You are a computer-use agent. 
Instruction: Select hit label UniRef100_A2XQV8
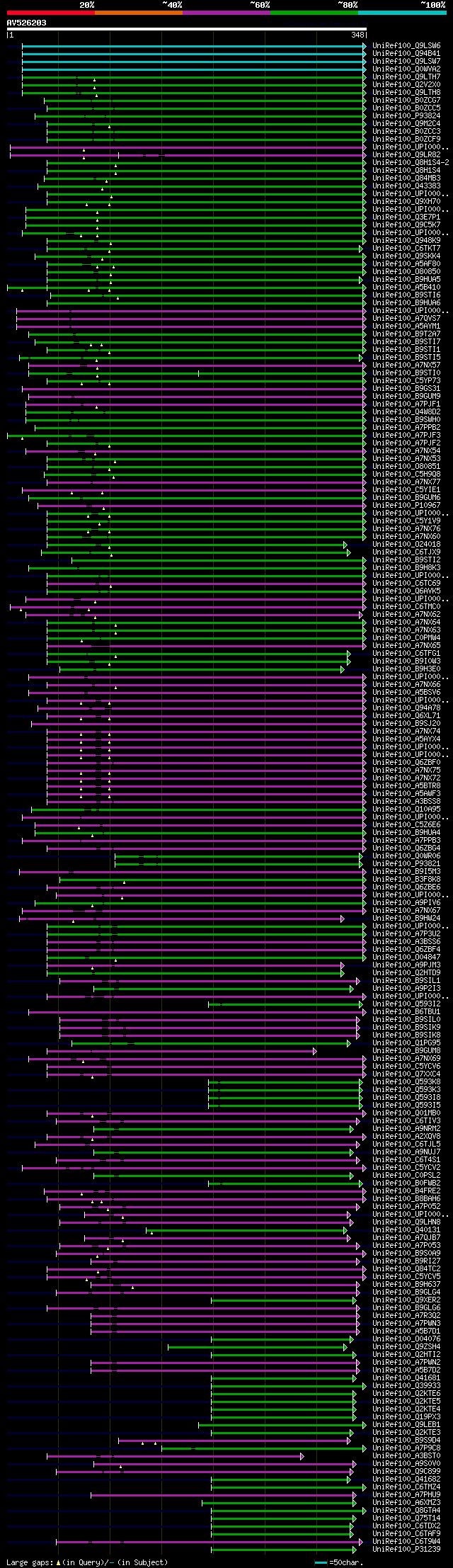point(406,1137)
